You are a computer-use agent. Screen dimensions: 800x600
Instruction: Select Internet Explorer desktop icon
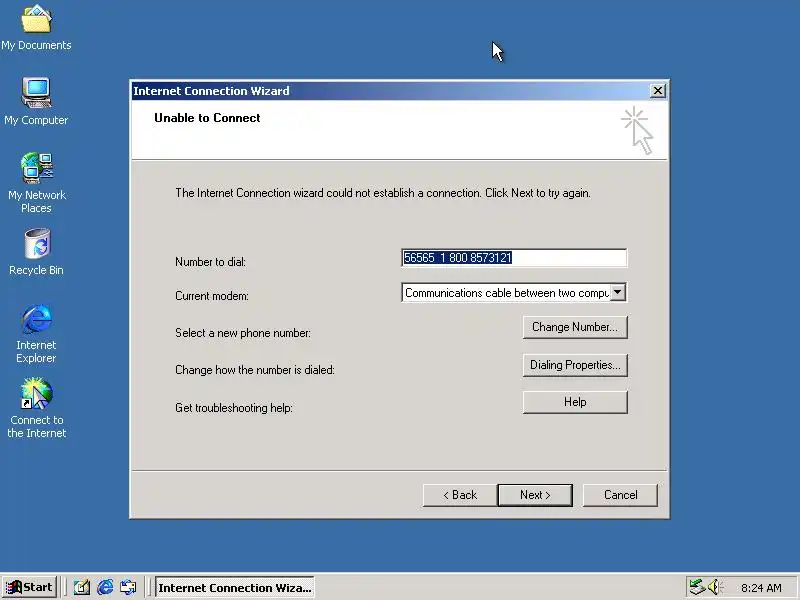point(36,333)
